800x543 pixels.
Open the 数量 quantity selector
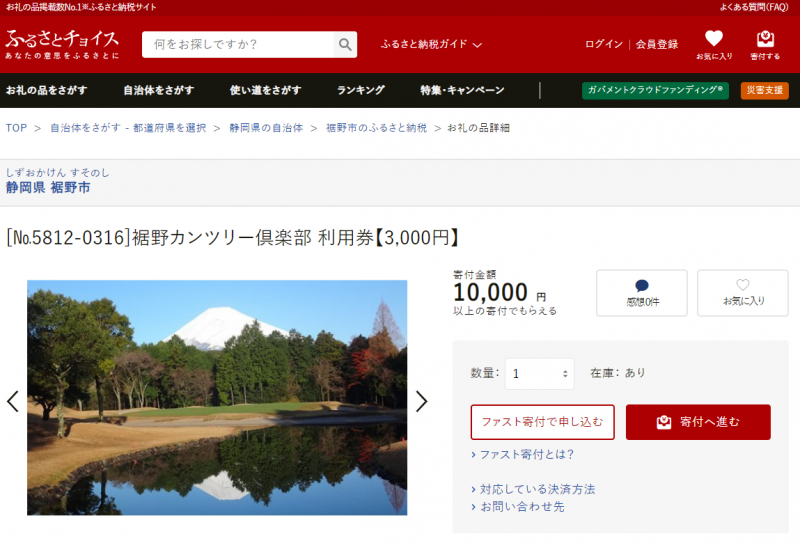pyautogui.click(x=539, y=374)
